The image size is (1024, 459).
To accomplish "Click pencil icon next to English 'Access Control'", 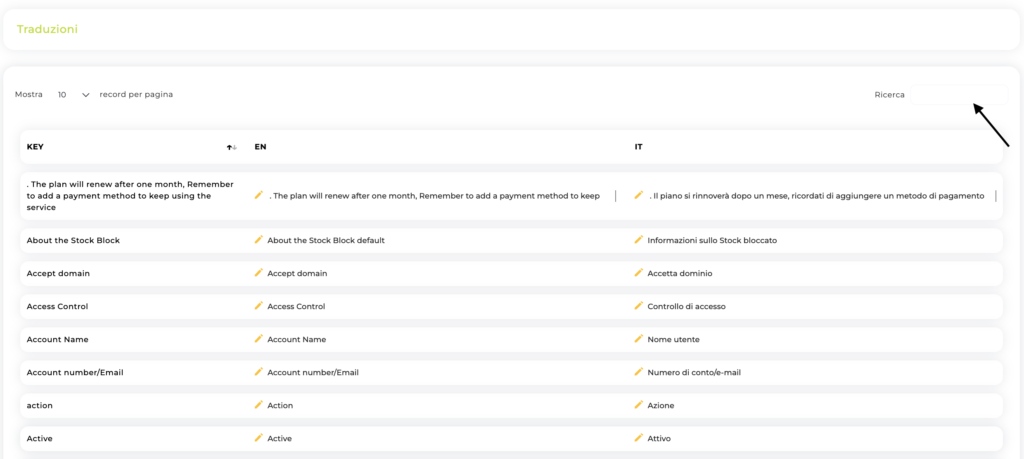I will pyautogui.click(x=259, y=306).
